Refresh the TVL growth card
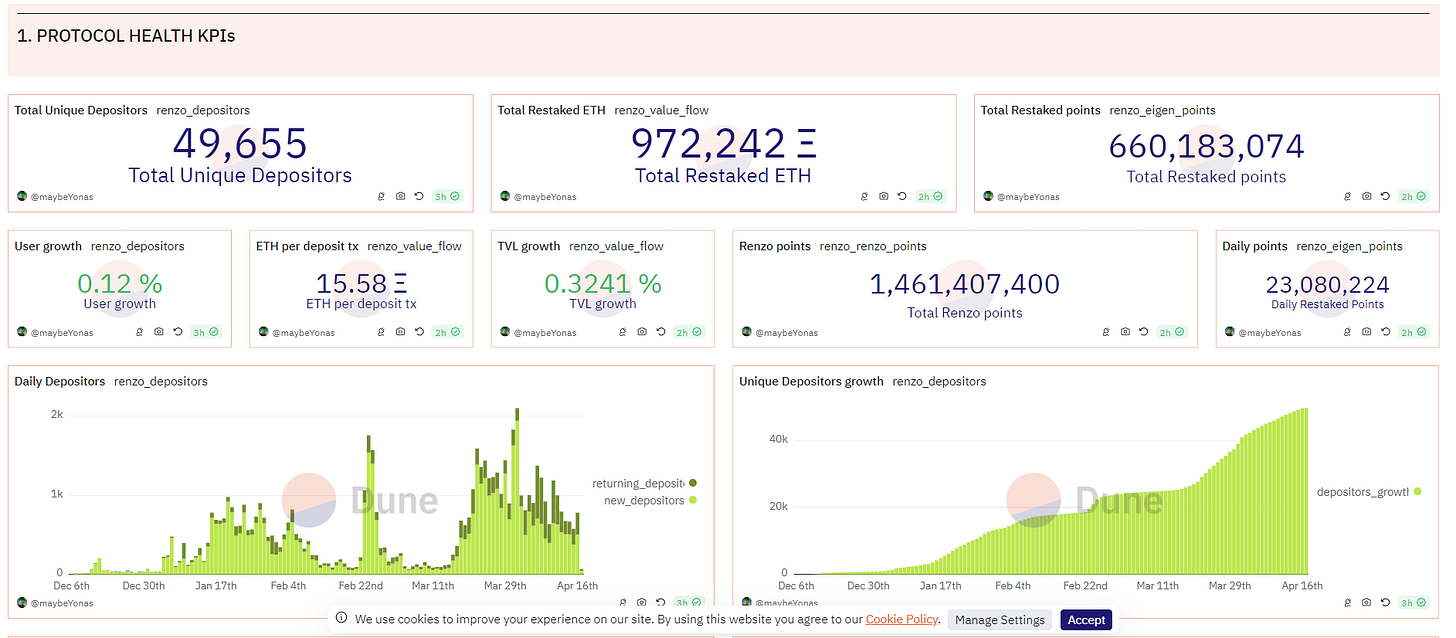 coord(661,332)
